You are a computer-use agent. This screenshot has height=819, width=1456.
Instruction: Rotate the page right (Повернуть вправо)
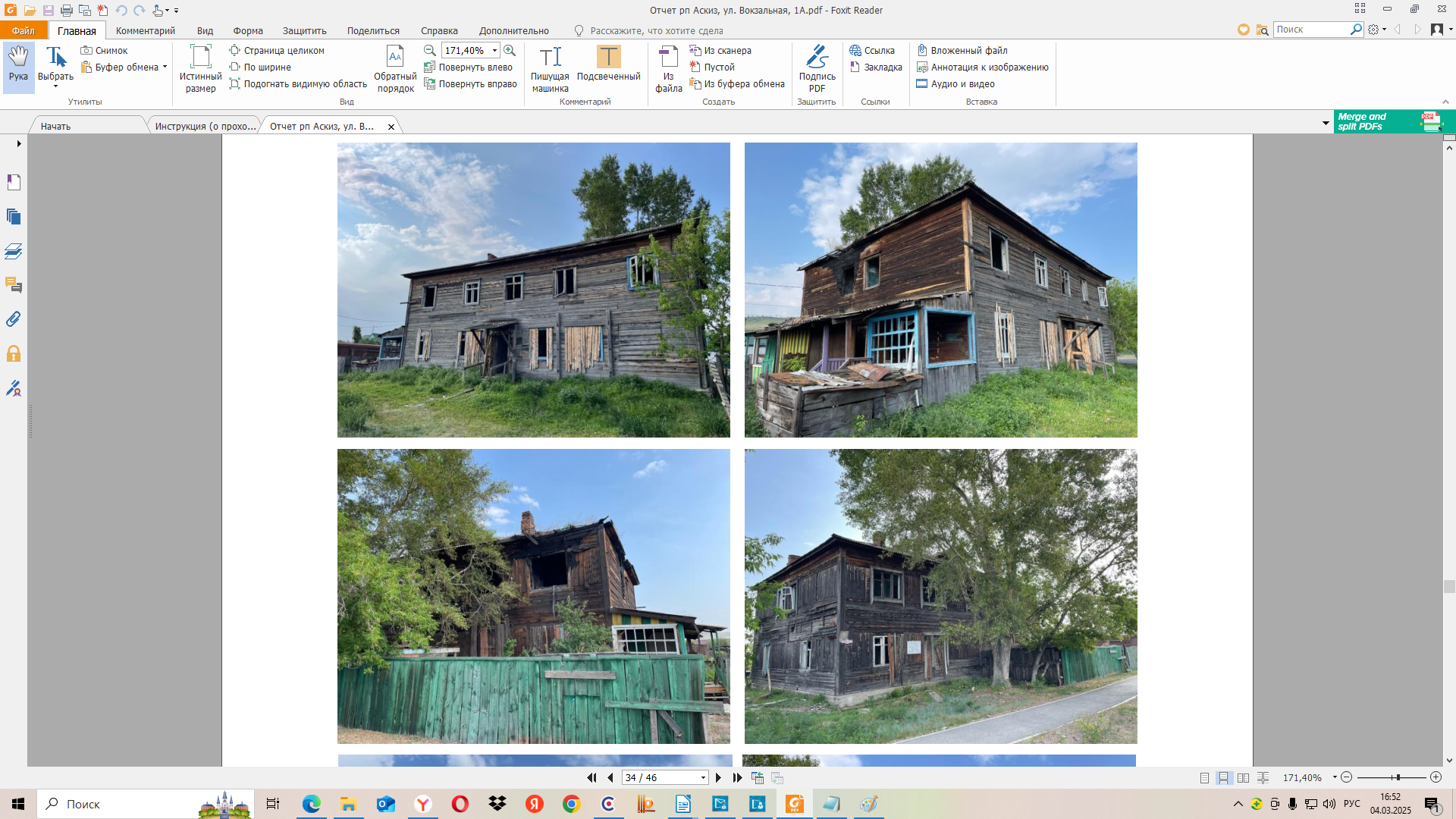pyautogui.click(x=470, y=83)
